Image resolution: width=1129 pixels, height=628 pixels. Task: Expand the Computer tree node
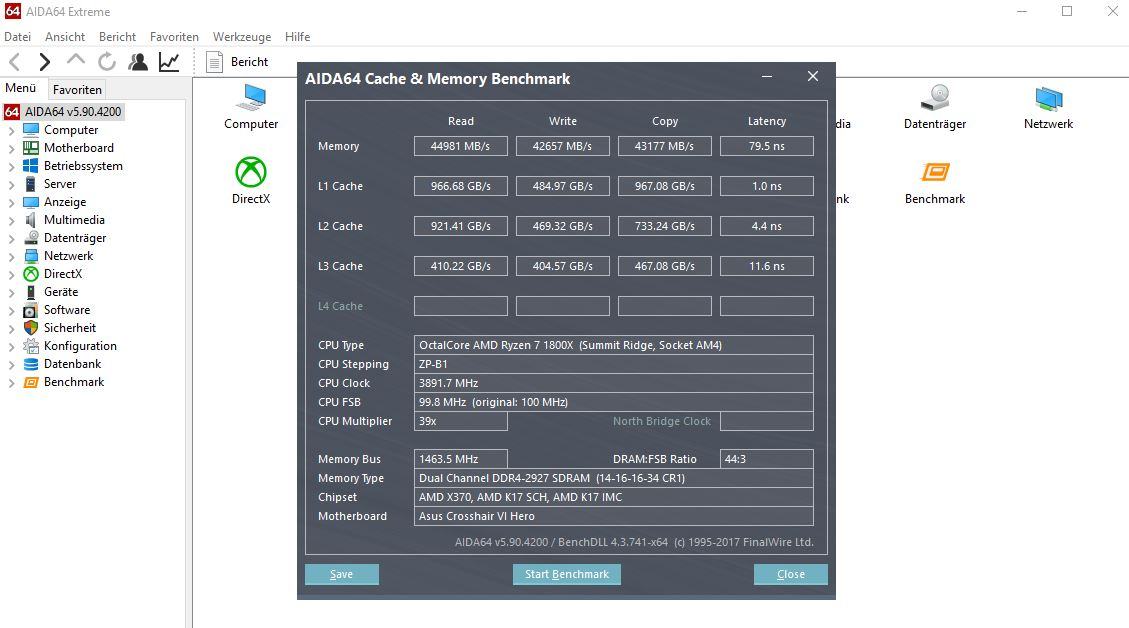[x=11, y=130]
